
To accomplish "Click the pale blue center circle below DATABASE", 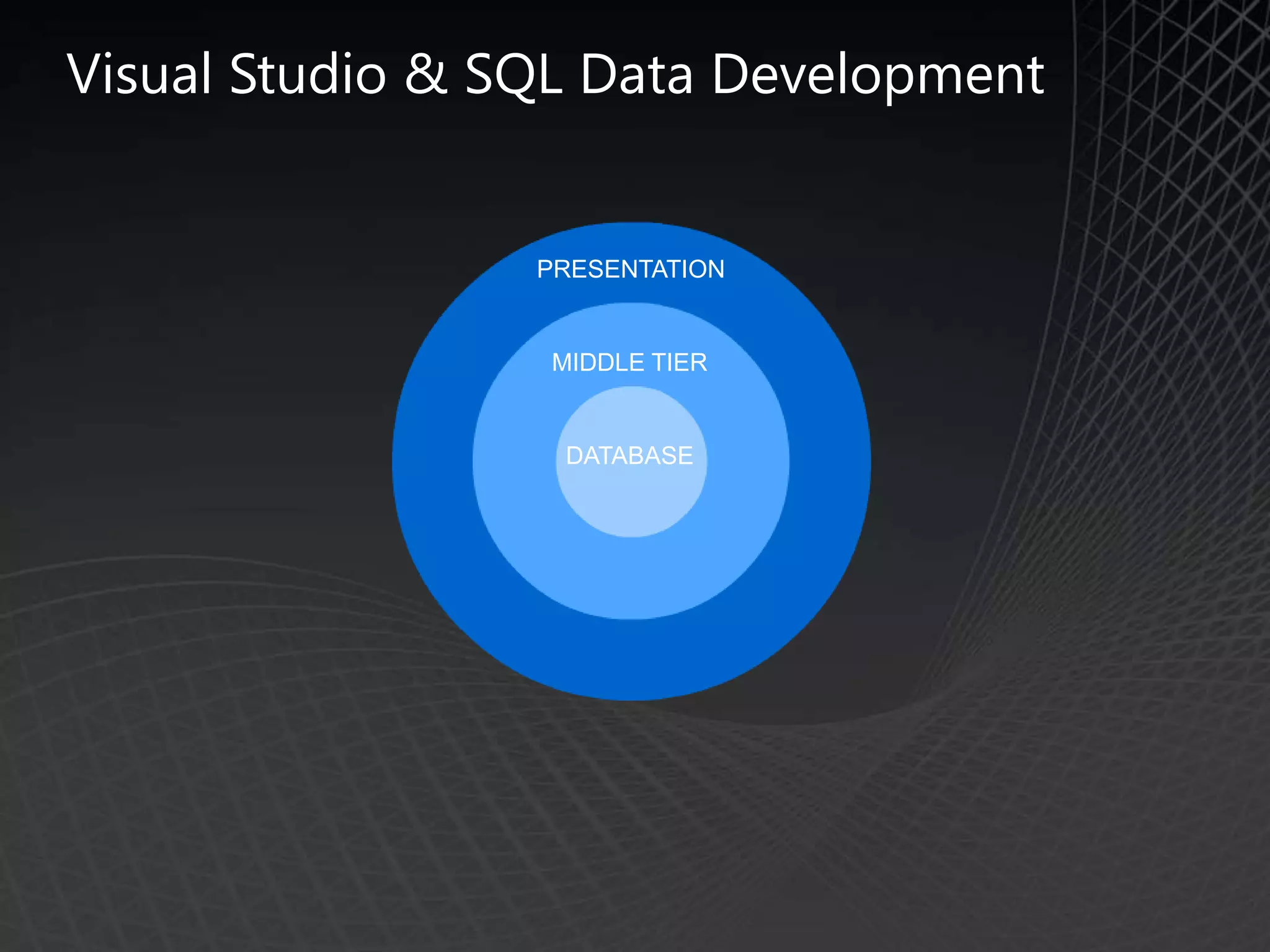I will point(631,502).
